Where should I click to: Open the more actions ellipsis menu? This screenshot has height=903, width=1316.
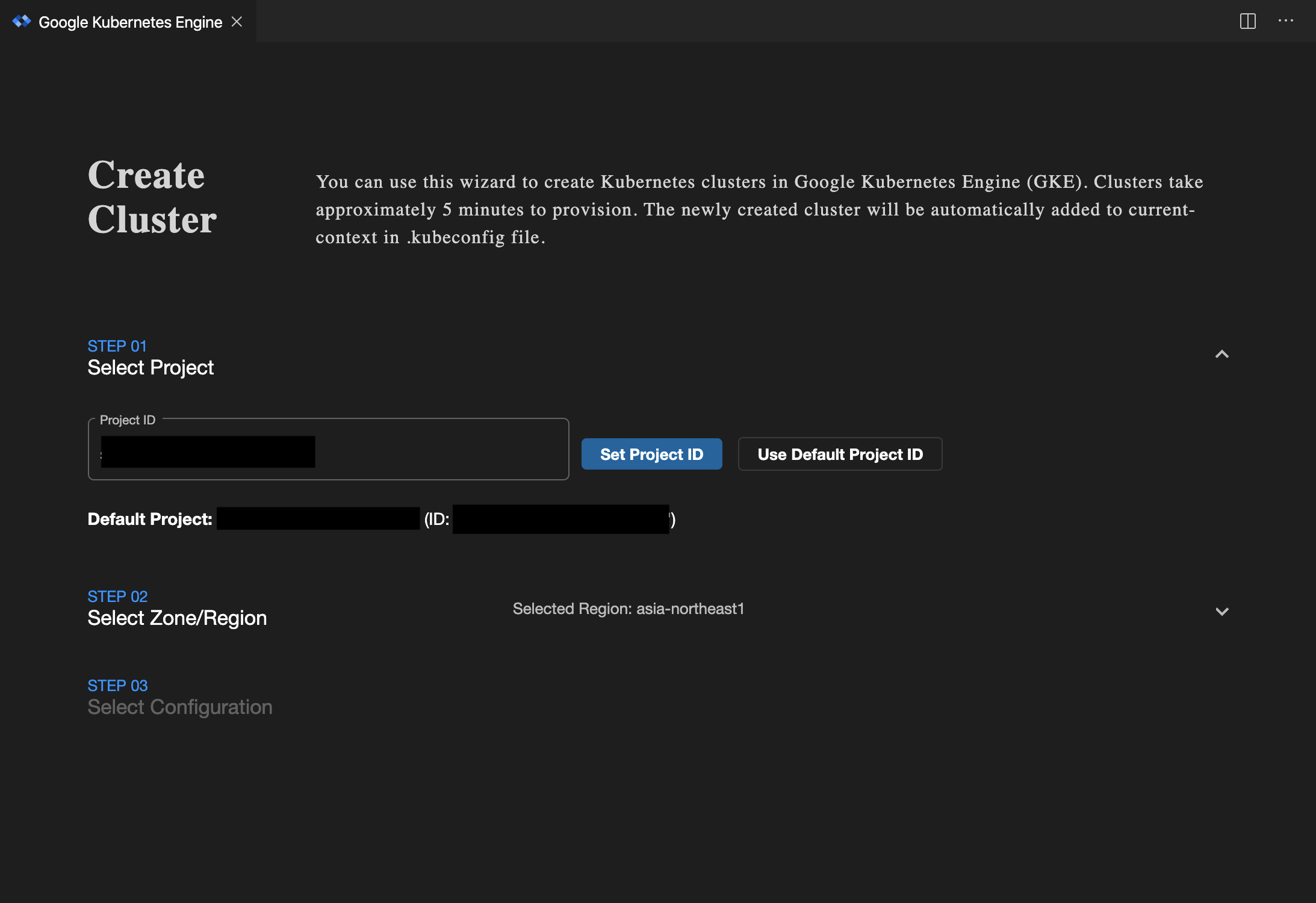click(x=1286, y=21)
